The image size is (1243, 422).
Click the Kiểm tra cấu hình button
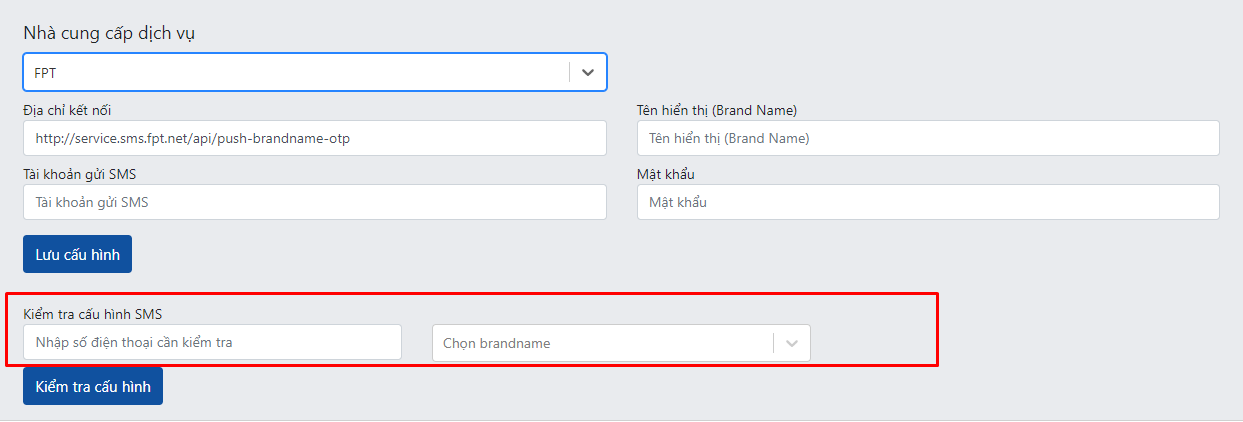tap(93, 386)
